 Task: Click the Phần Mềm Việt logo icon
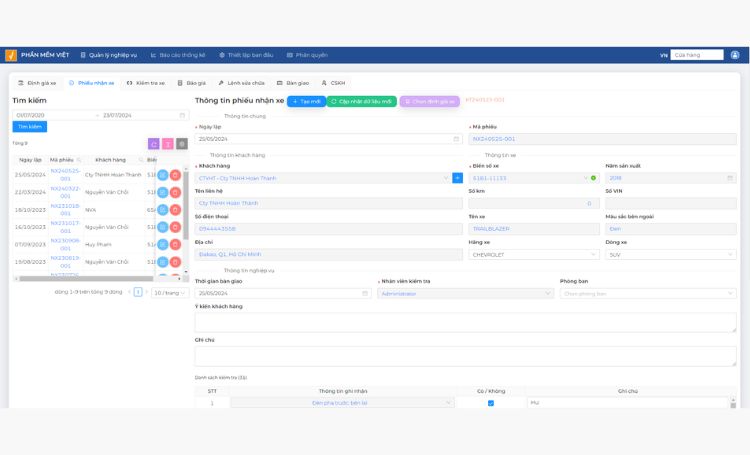10,55
